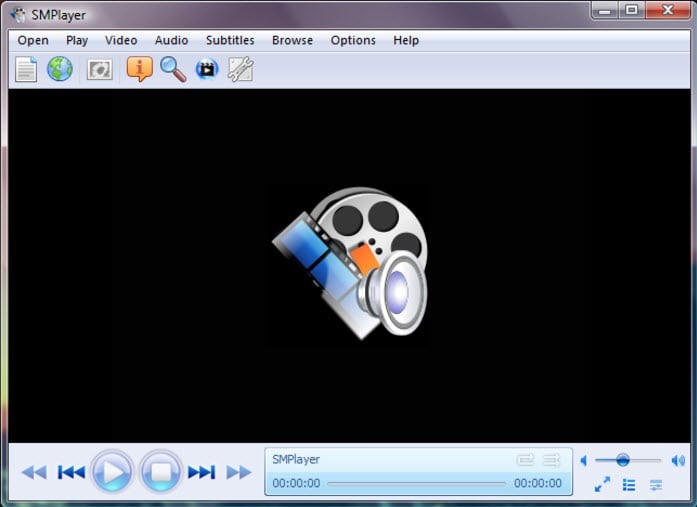Show file information via the orange info icon

[x=139, y=69]
